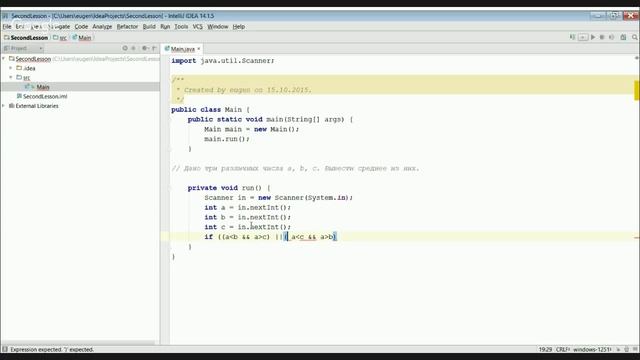
Task: Click the Stop square toolbar icon
Action: 602,37
